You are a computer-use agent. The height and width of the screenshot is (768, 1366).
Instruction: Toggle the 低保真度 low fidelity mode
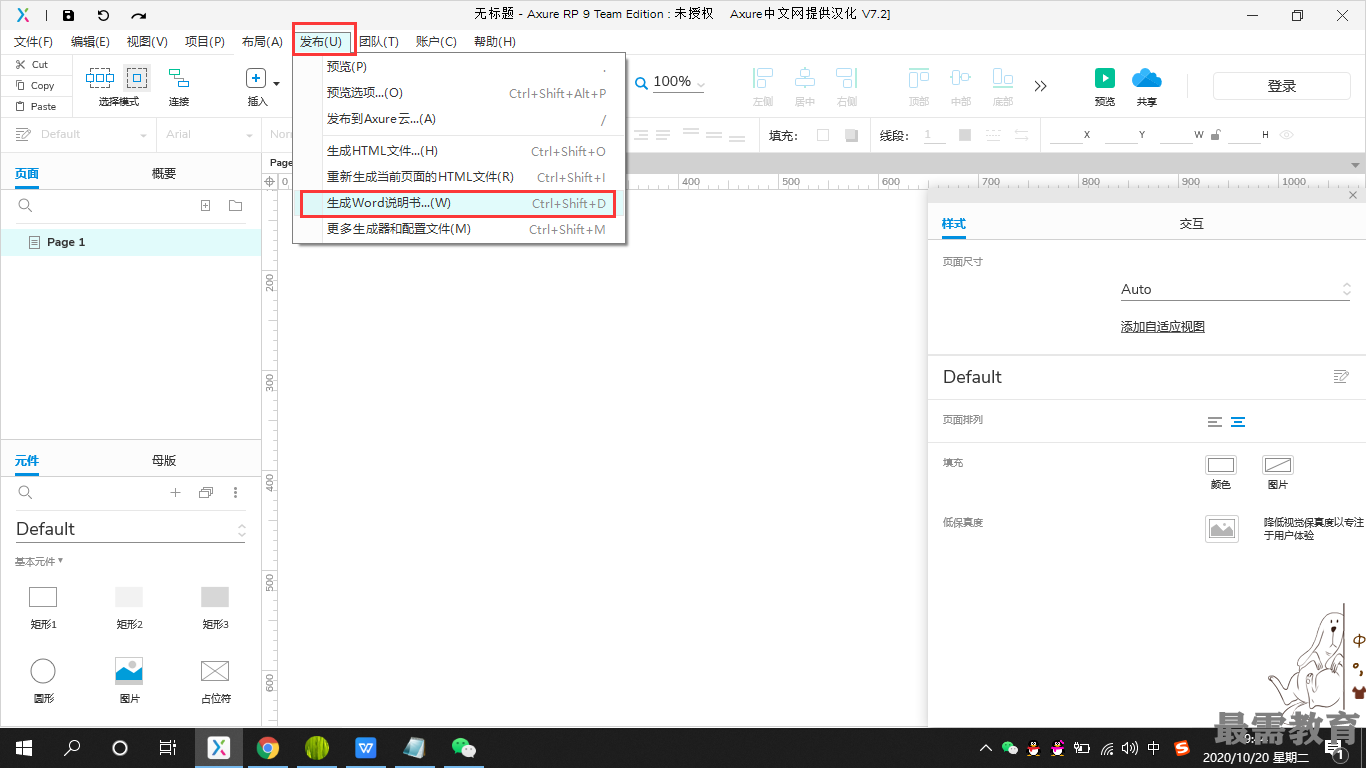pyautogui.click(x=1222, y=529)
